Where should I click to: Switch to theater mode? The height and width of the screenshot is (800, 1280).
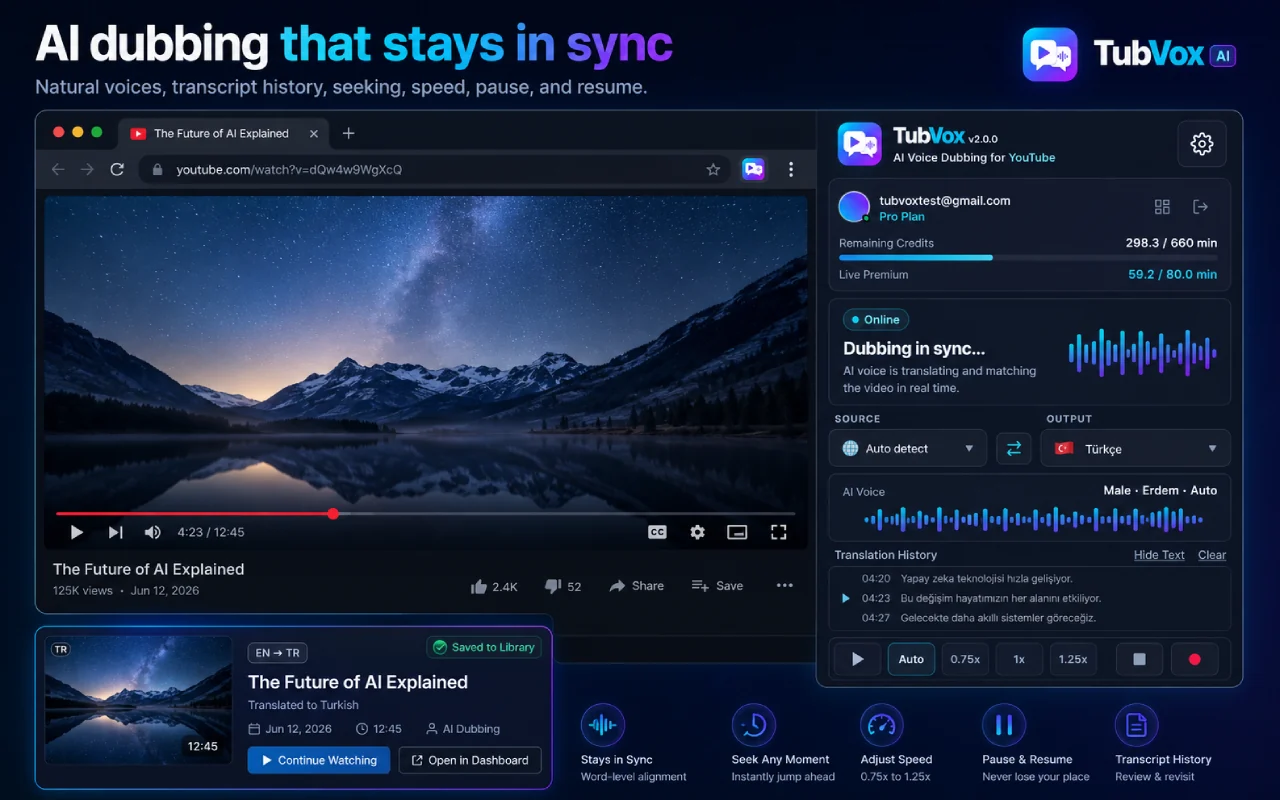click(x=737, y=532)
